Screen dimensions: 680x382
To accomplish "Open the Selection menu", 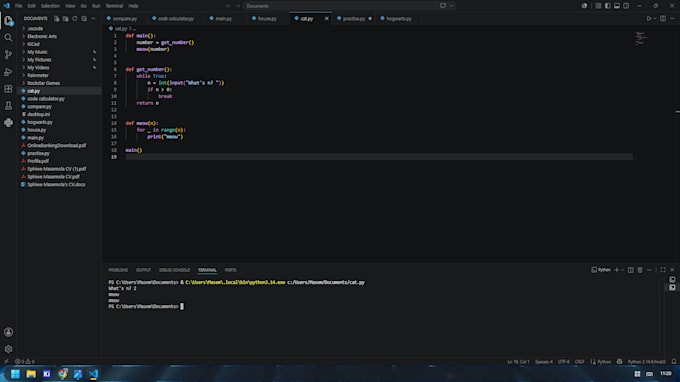I will point(50,6).
